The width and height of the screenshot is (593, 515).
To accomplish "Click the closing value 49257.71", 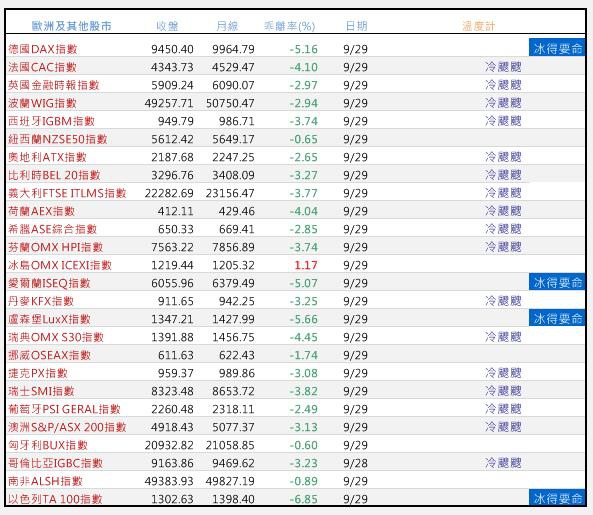I will click(169, 103).
